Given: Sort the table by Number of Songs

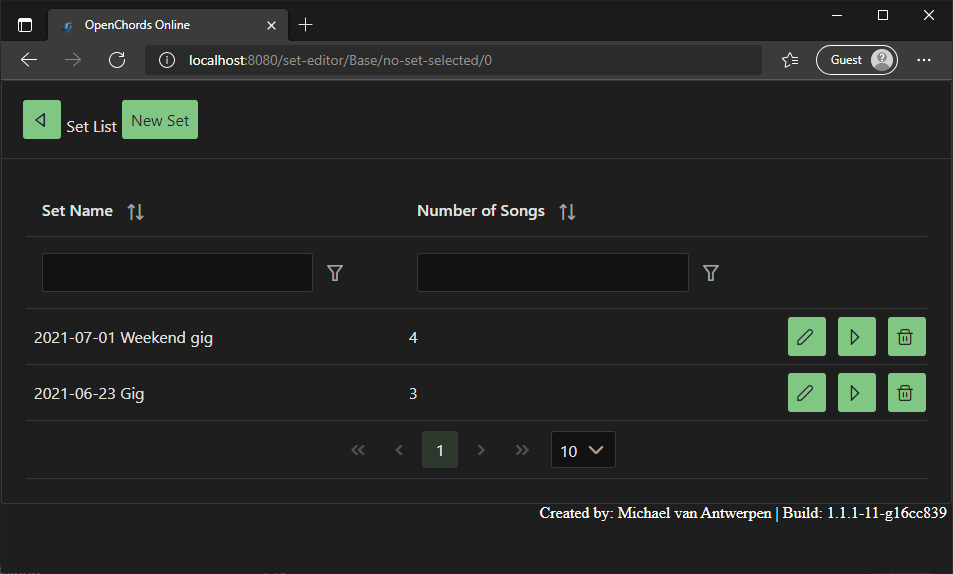Looking at the screenshot, I should click(567, 211).
